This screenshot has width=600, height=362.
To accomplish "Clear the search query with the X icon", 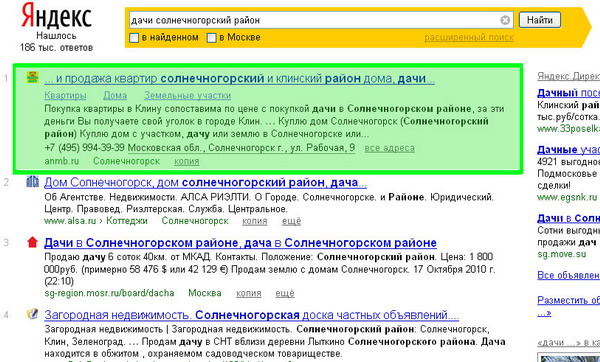I will [505, 20].
